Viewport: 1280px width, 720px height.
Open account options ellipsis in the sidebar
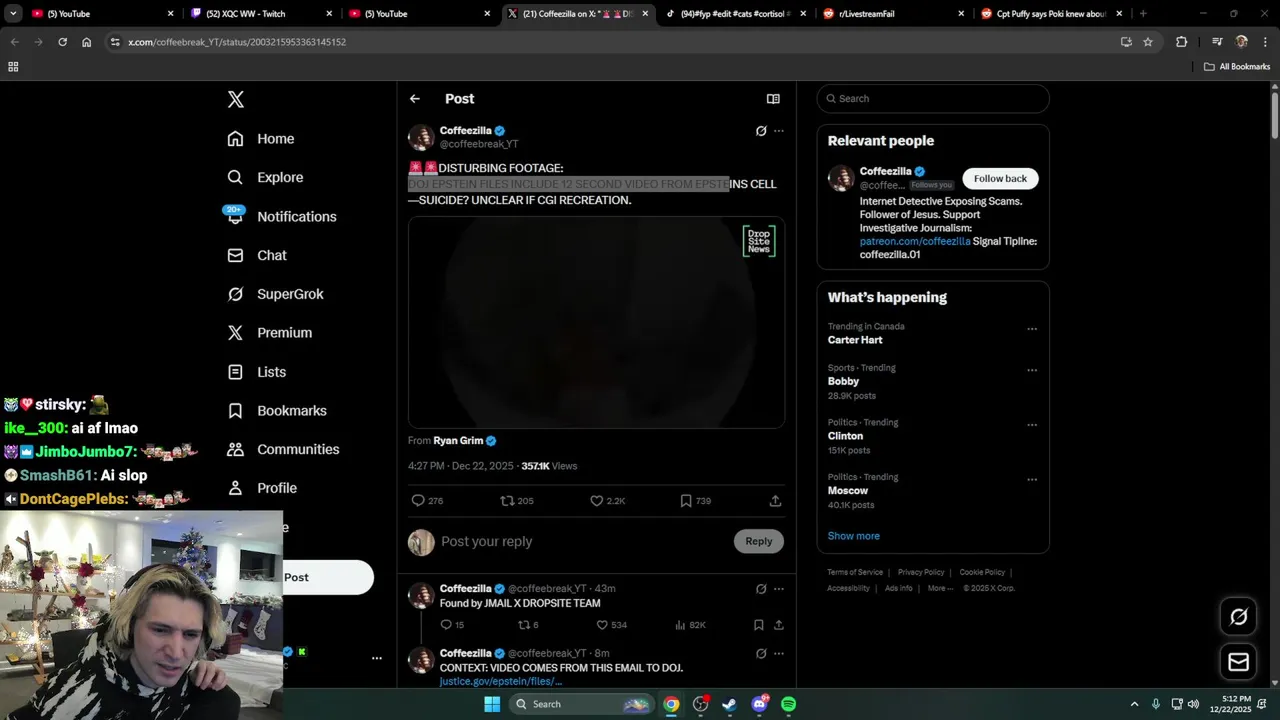pyautogui.click(x=377, y=658)
